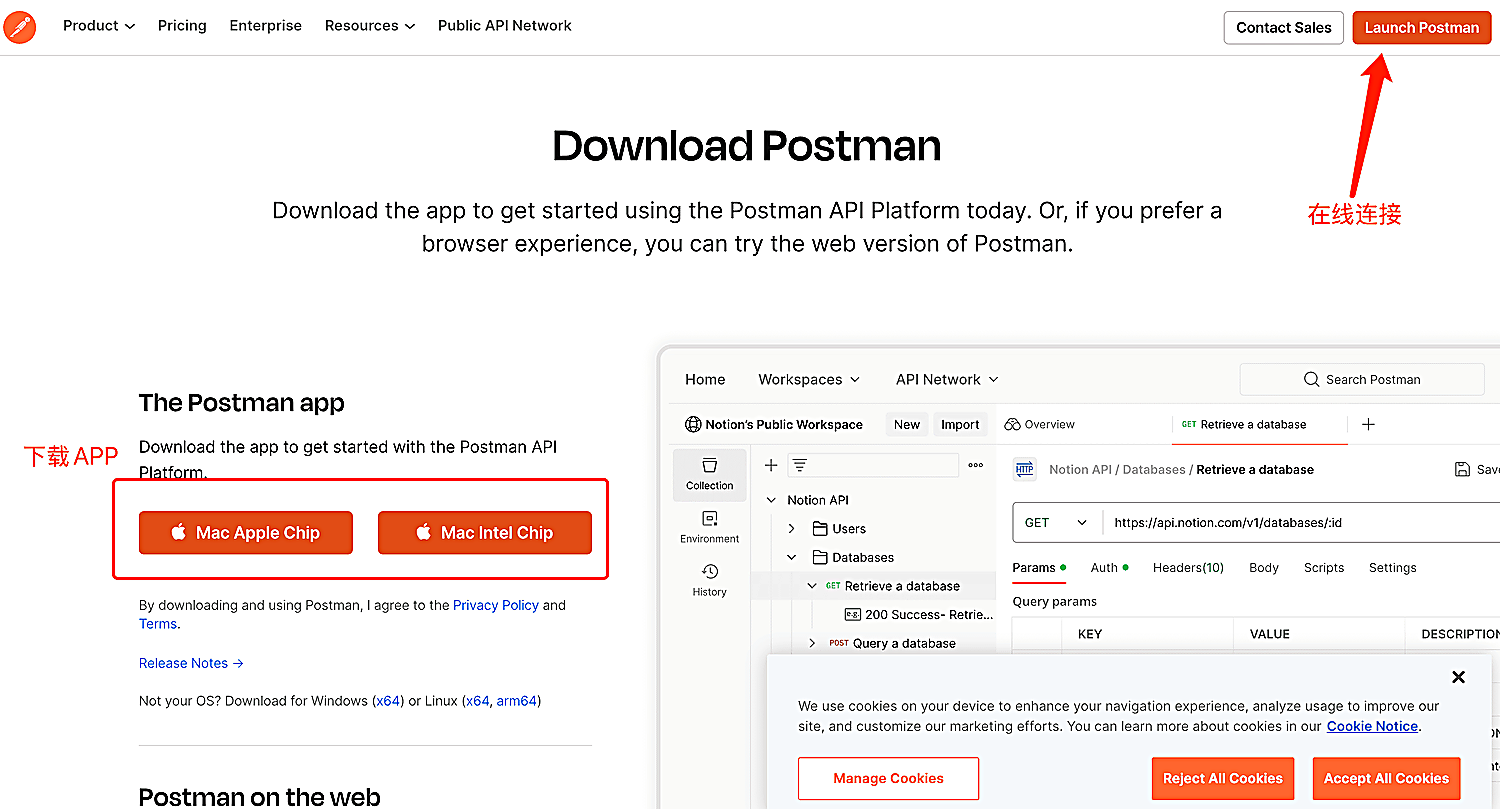Open the Privacy Policy link

pos(496,605)
